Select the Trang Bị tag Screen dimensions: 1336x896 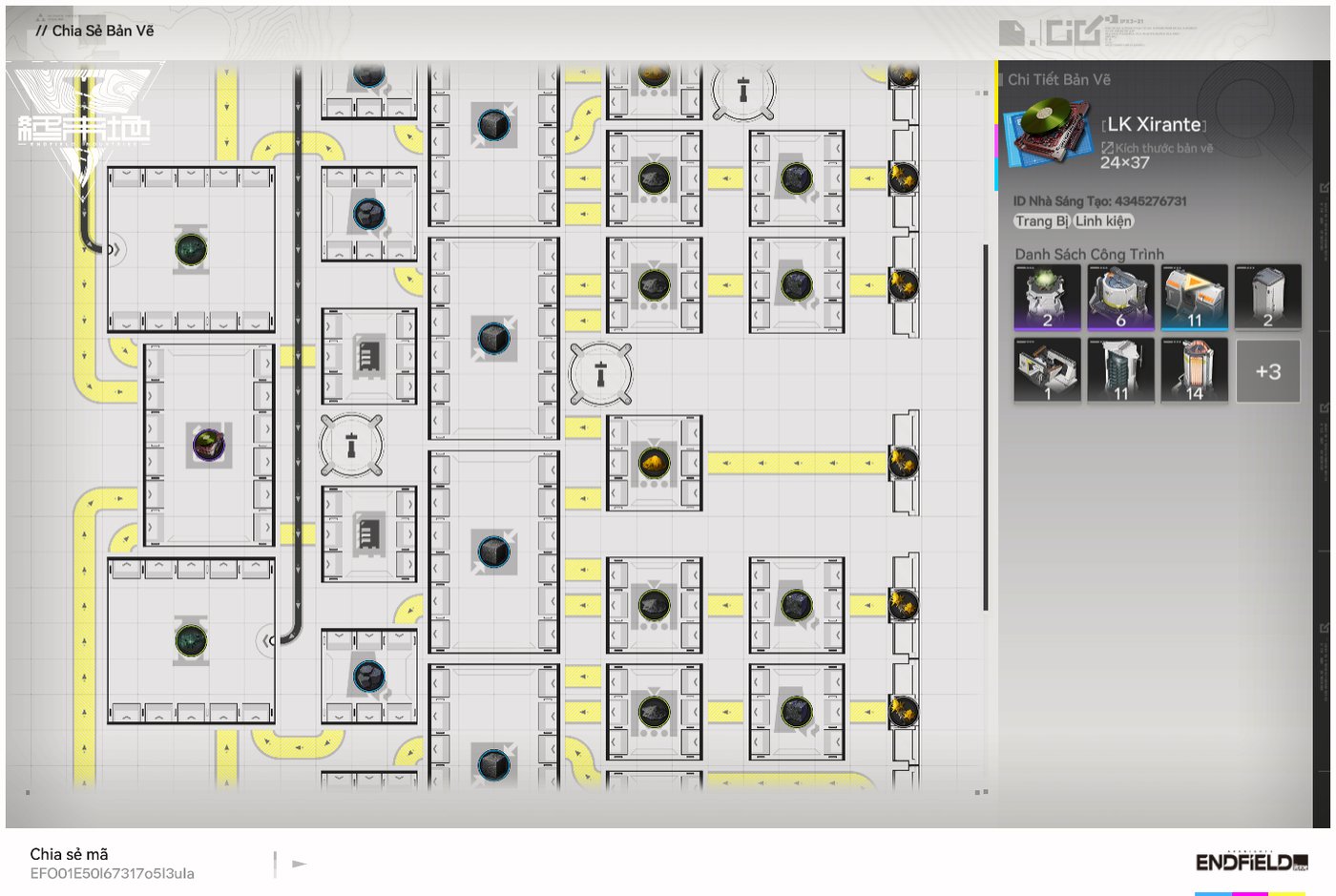pyautogui.click(x=1041, y=221)
